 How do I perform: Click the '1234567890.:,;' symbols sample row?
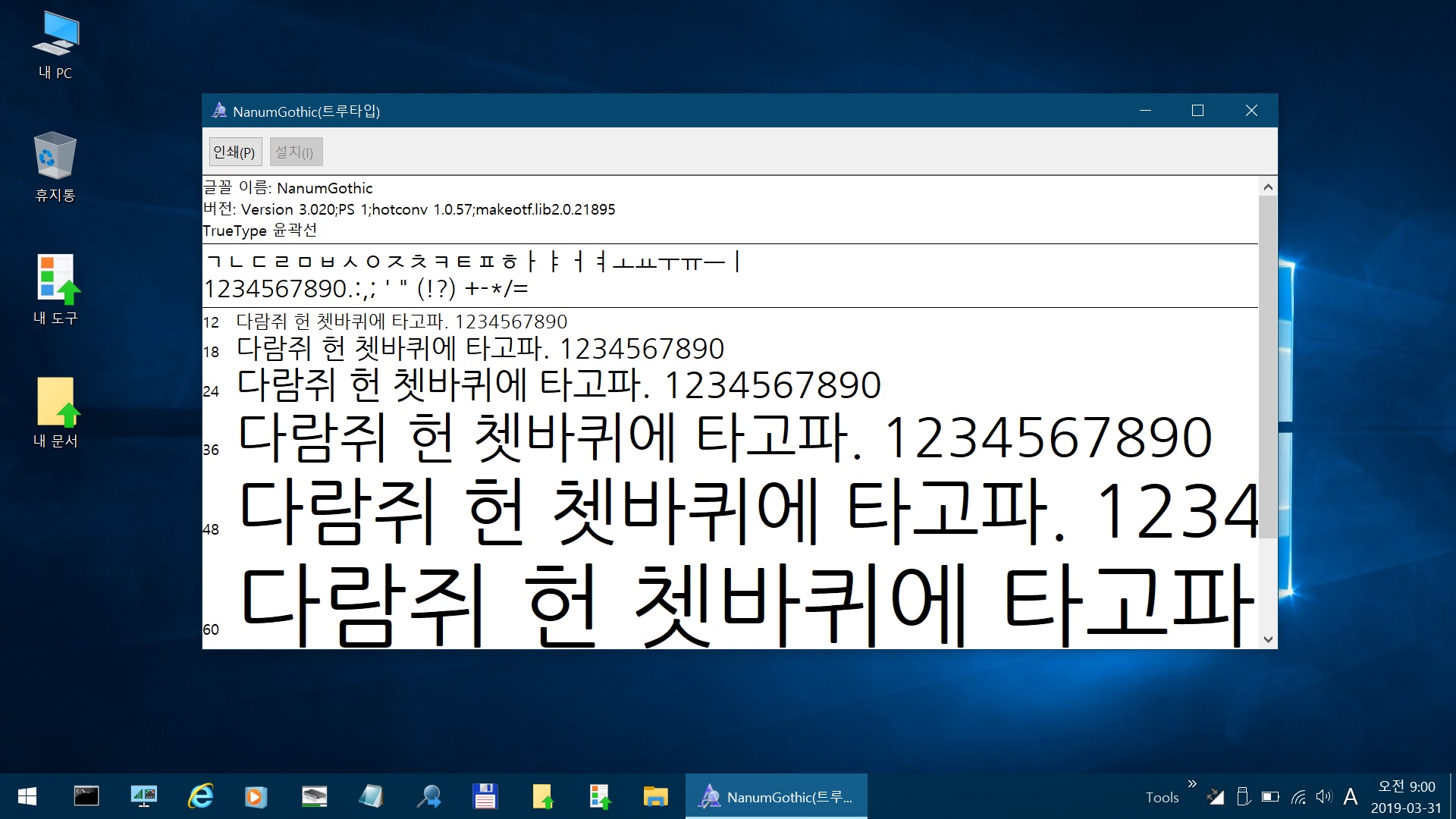[366, 289]
